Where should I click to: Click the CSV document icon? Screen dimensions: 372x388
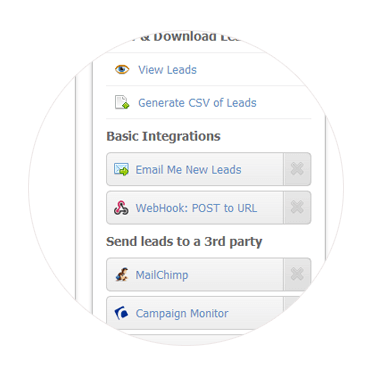122,102
